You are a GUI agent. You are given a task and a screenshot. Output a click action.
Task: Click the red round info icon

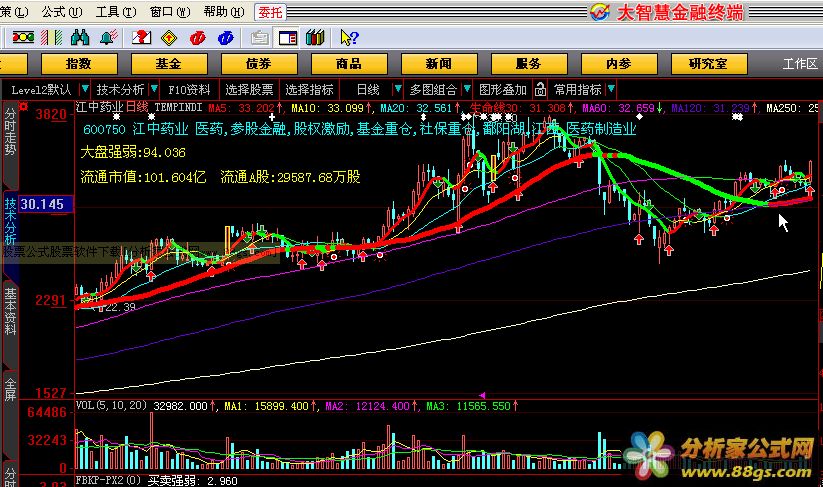coord(197,38)
